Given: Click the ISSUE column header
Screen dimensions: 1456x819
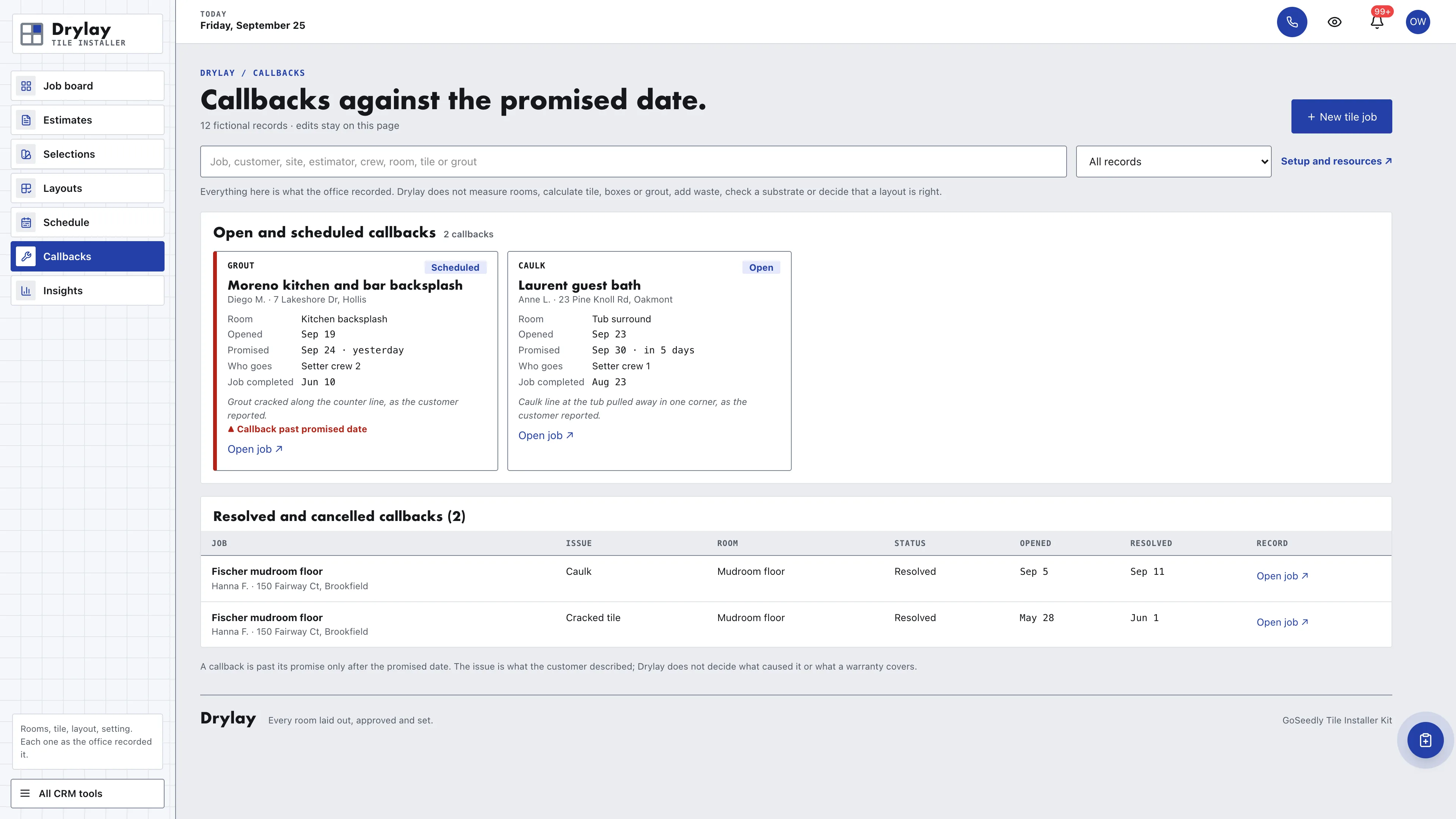Looking at the screenshot, I should pos(578,543).
